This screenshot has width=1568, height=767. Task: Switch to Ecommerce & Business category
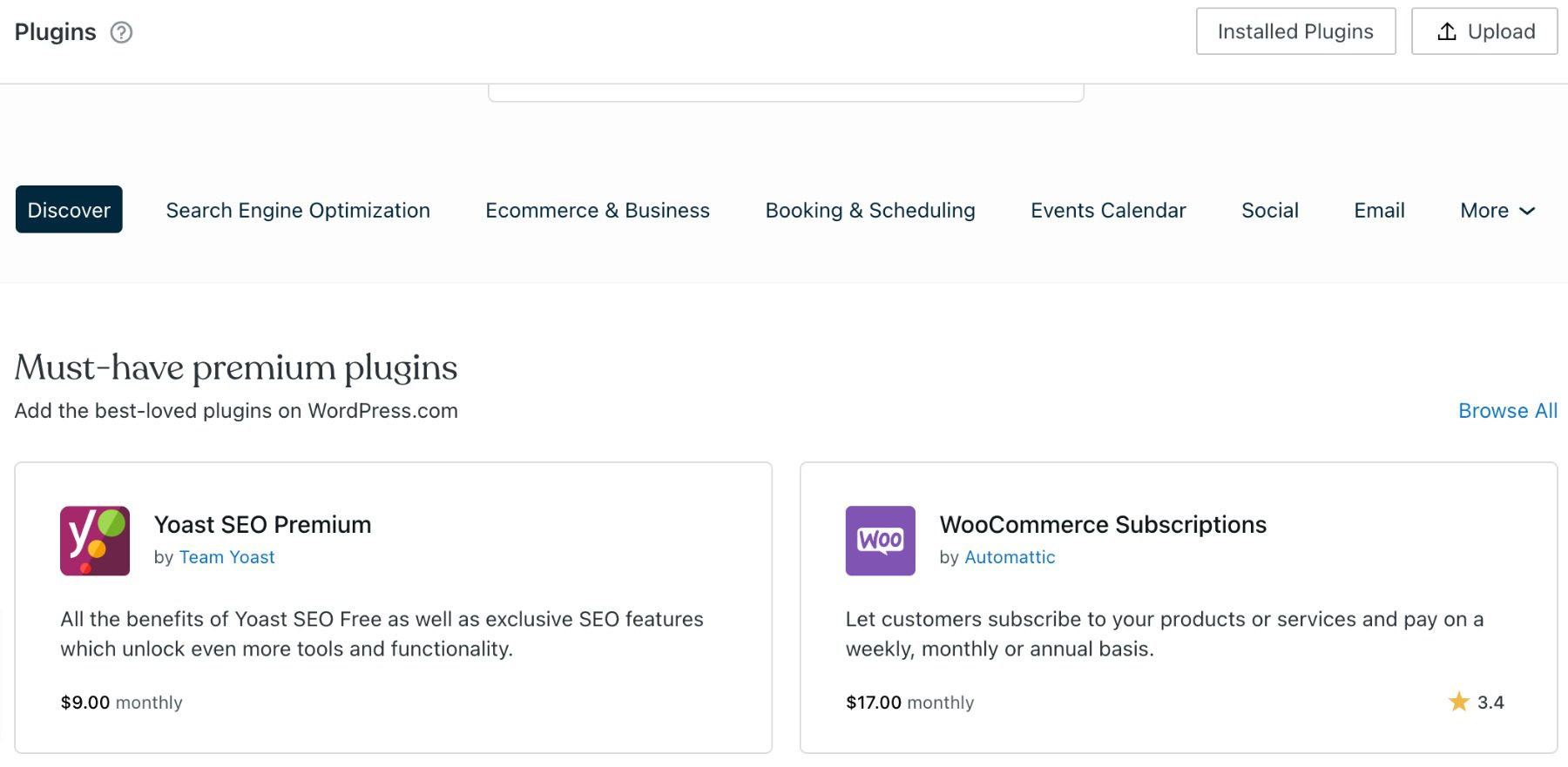[598, 211]
